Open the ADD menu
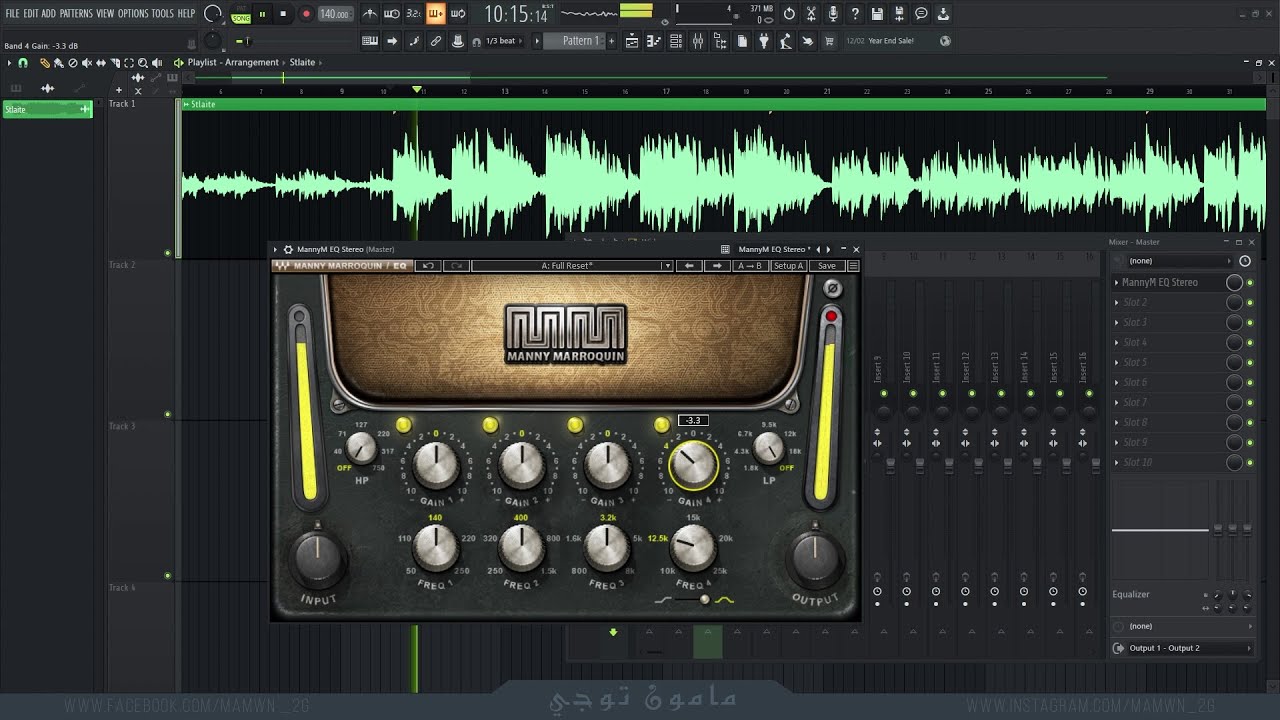Screen dimensions: 1280x720 [x=49, y=14]
